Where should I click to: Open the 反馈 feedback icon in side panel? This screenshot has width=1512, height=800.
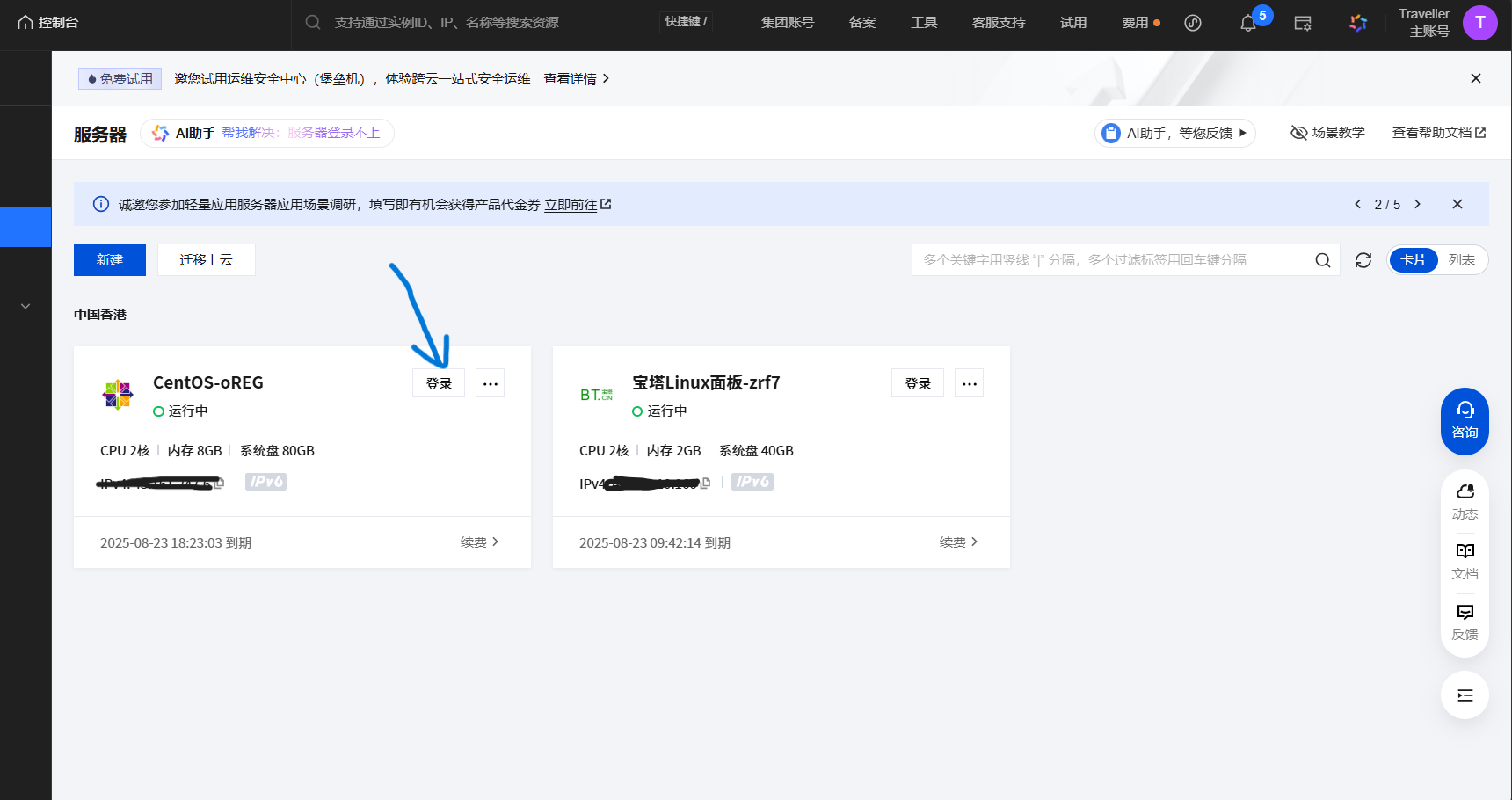point(1465,621)
